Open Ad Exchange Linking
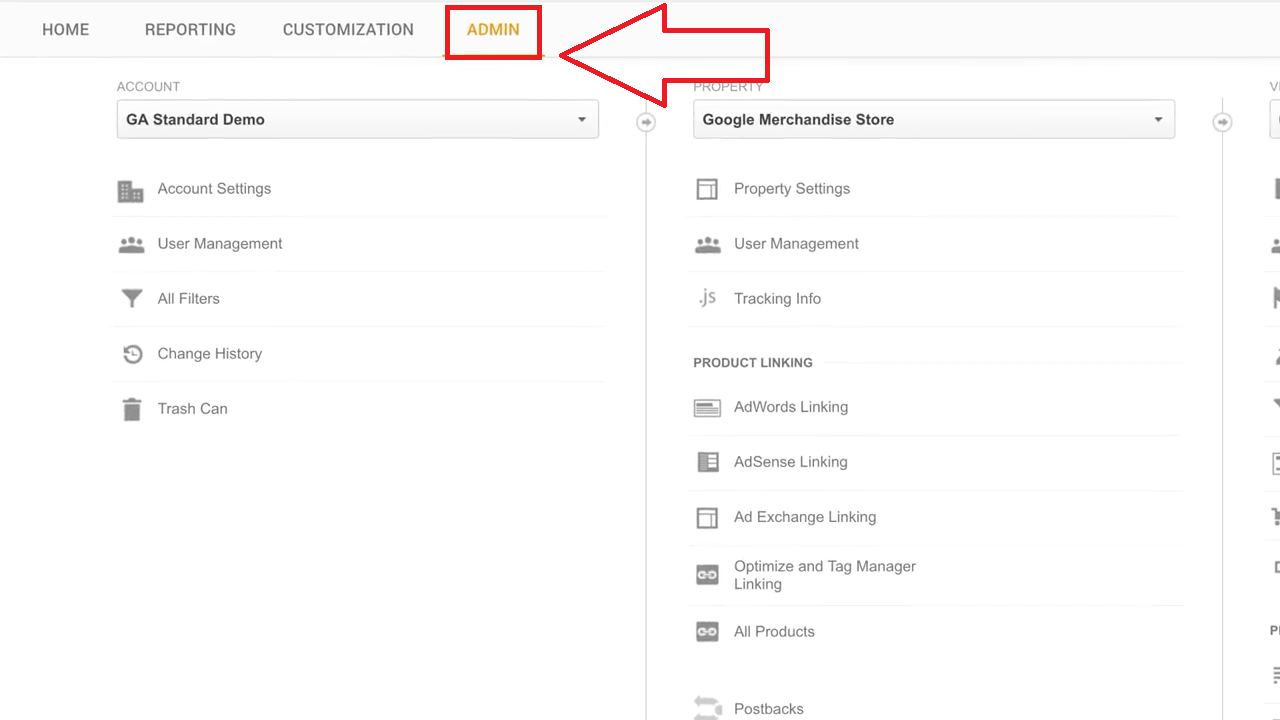The height and width of the screenshot is (720, 1280). (805, 517)
